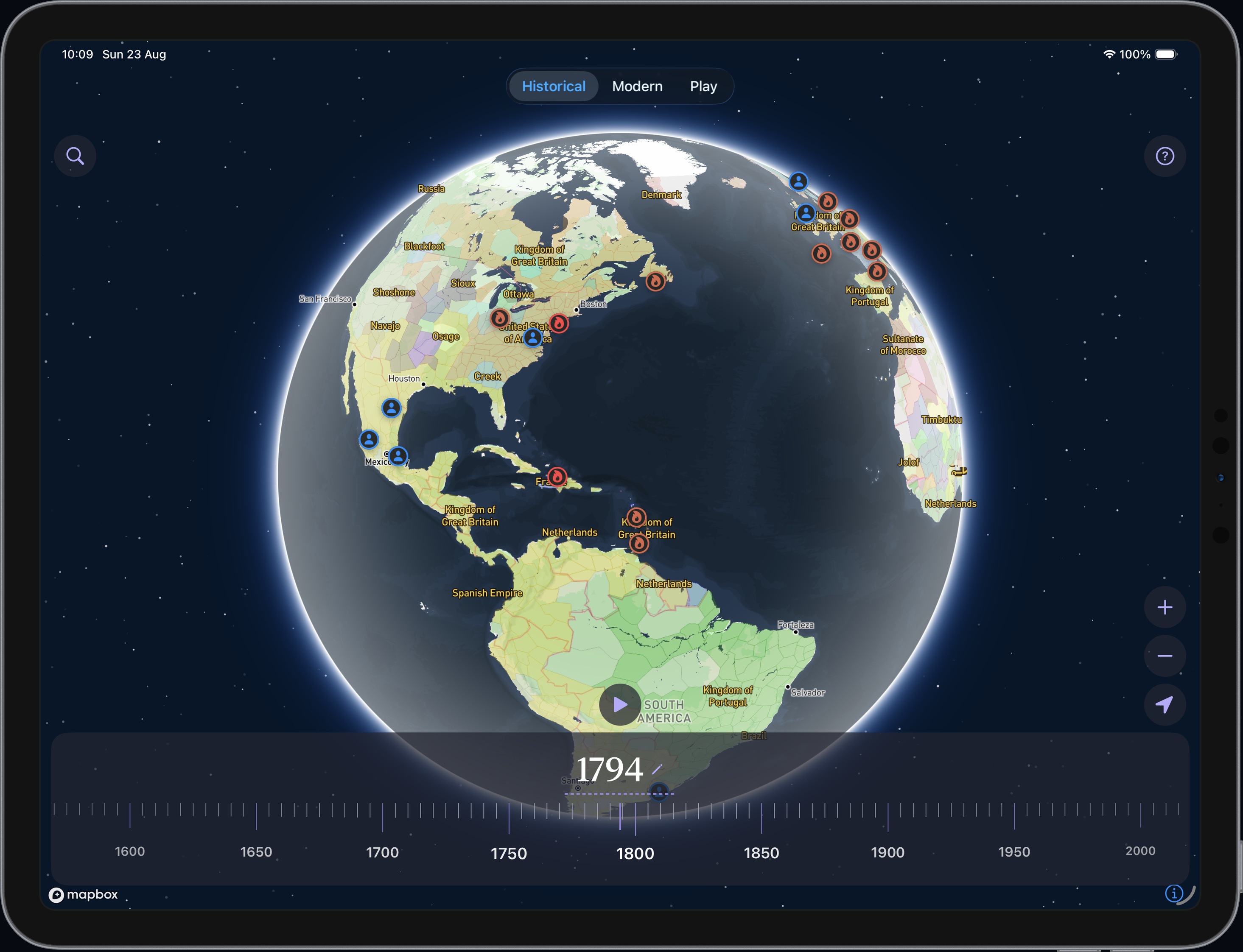1243x952 pixels.
Task: Select the Houston city label
Action: [404, 379]
